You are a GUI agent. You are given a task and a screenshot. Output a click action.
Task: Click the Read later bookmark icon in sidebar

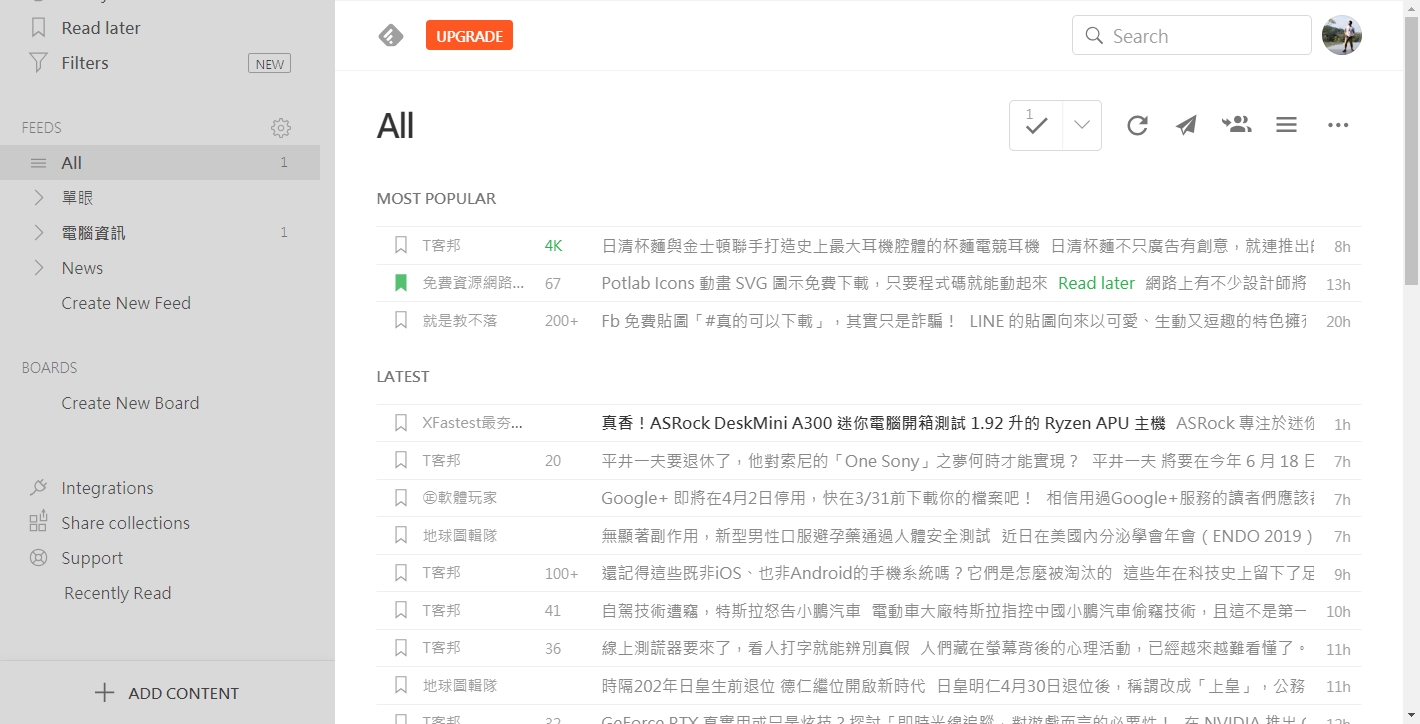pyautogui.click(x=38, y=28)
